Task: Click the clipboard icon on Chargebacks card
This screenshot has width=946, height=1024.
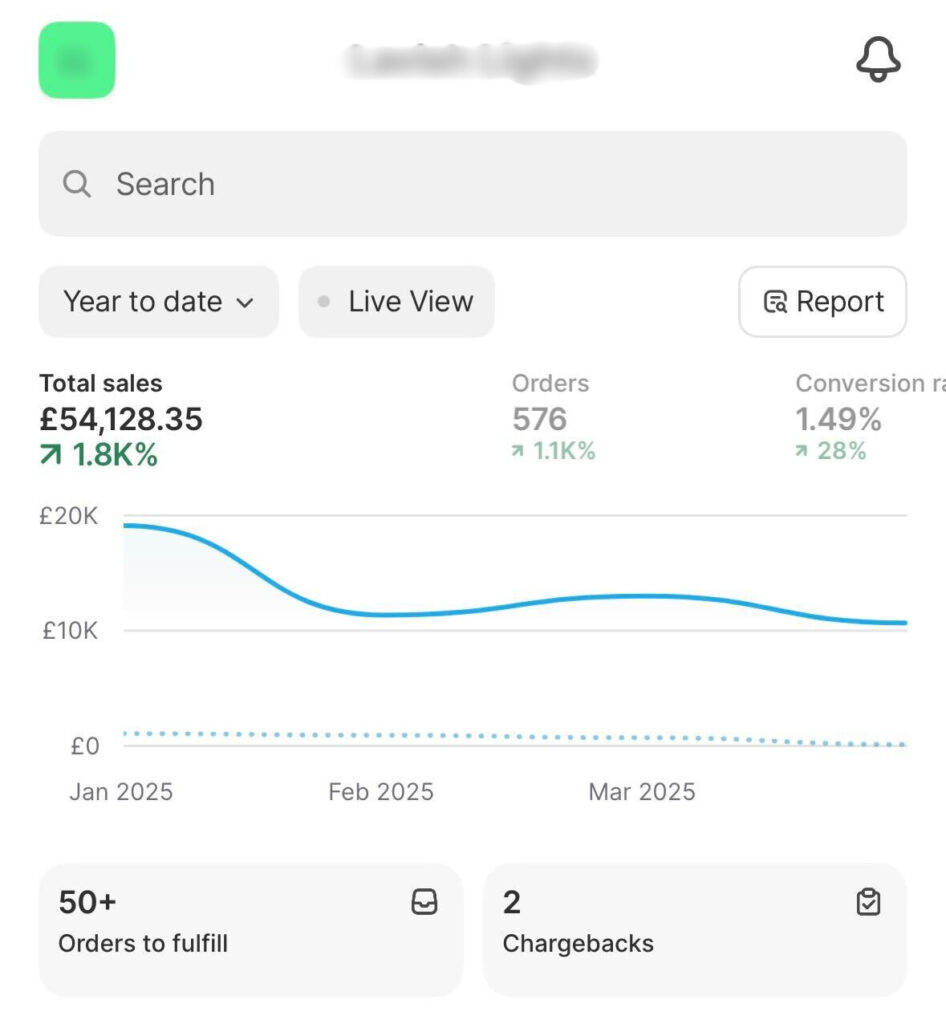Action: (868, 903)
